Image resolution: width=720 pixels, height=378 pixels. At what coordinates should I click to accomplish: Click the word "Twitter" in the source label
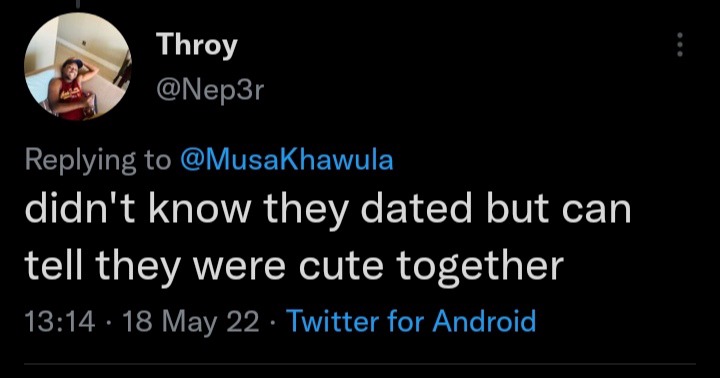[x=334, y=321]
